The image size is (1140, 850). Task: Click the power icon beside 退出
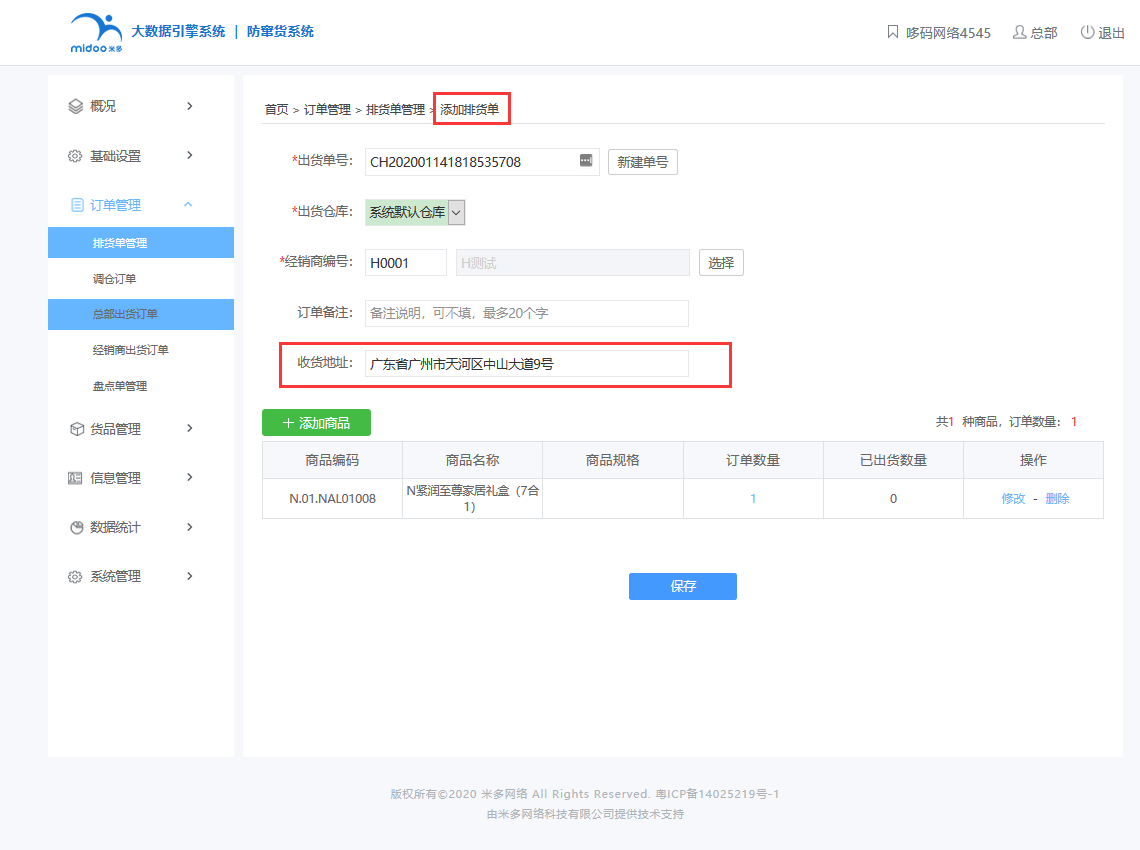point(1087,32)
